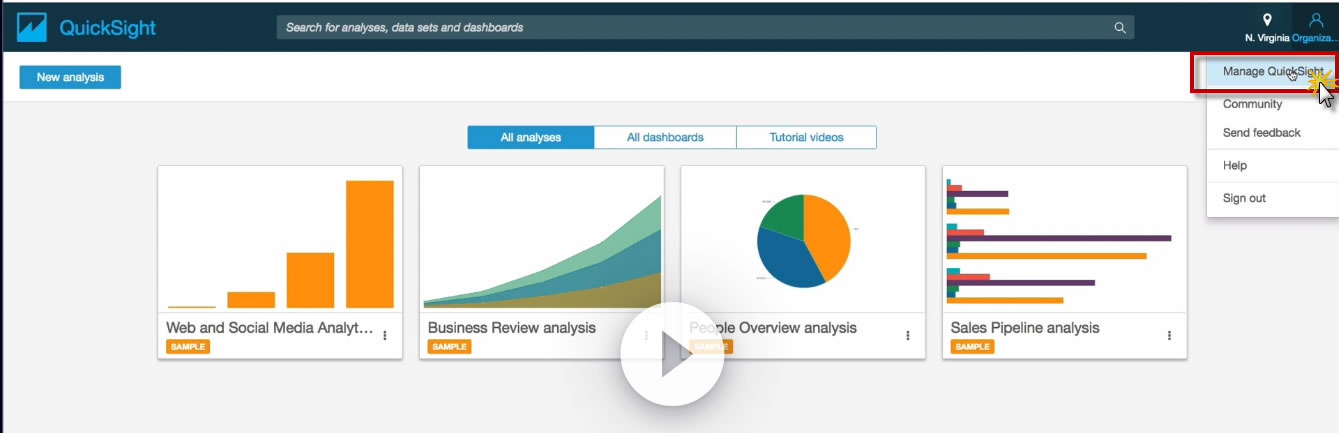
Task: Click Sign out in the menu
Action: [x=1244, y=198]
